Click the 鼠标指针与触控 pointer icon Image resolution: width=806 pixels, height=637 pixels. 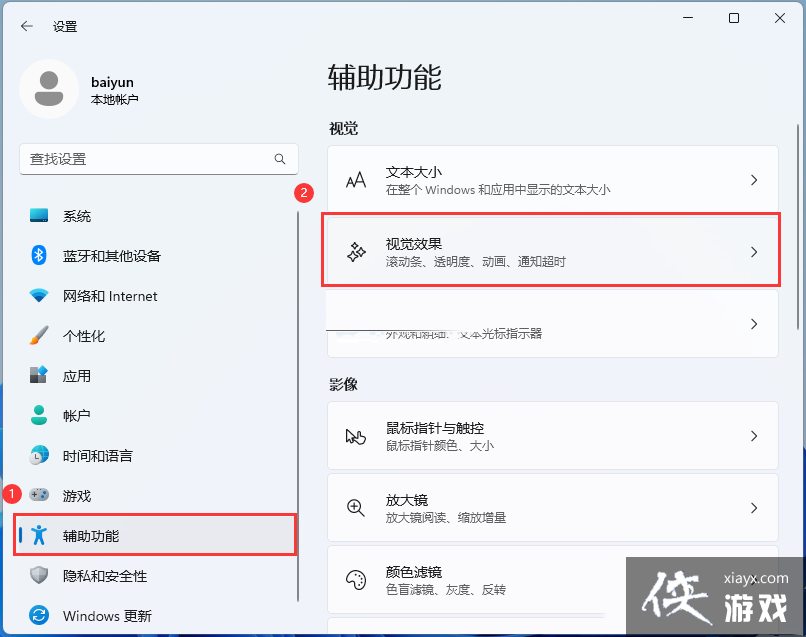tap(356, 436)
